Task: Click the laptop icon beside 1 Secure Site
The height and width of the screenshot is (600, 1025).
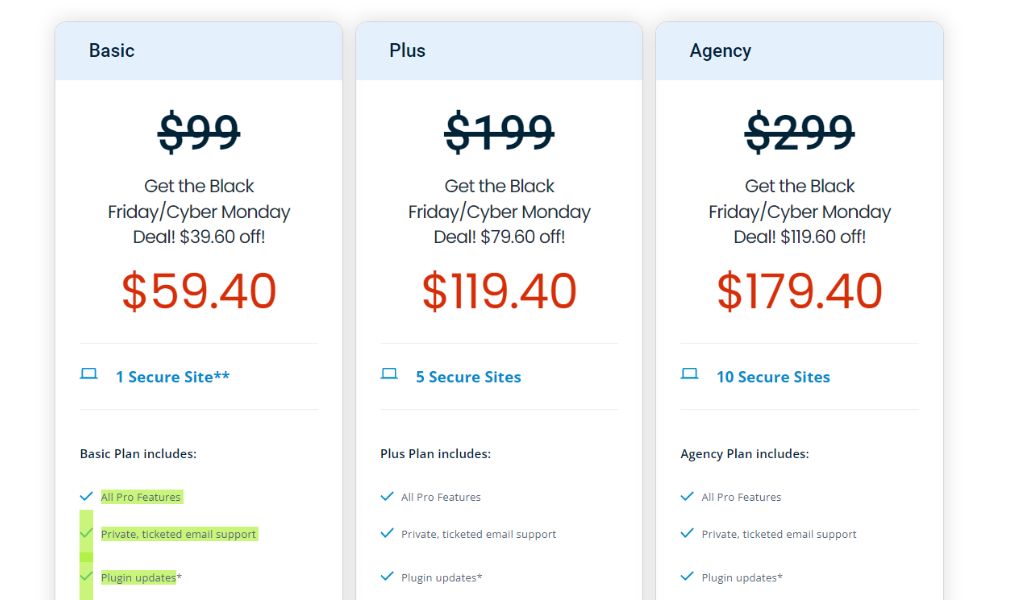Action: (89, 374)
